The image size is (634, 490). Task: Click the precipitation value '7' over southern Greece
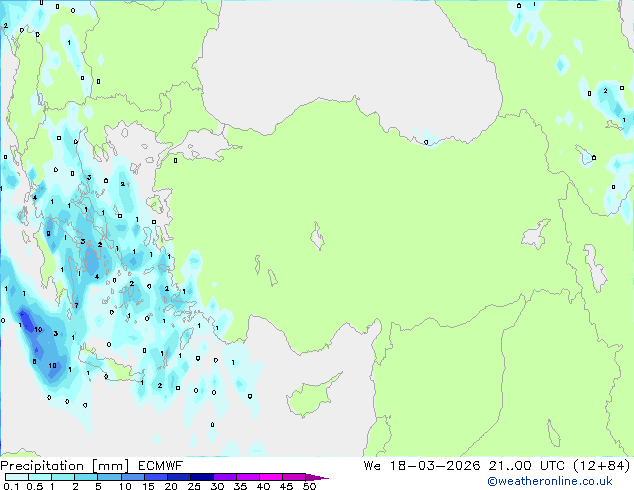pyautogui.click(x=76, y=306)
